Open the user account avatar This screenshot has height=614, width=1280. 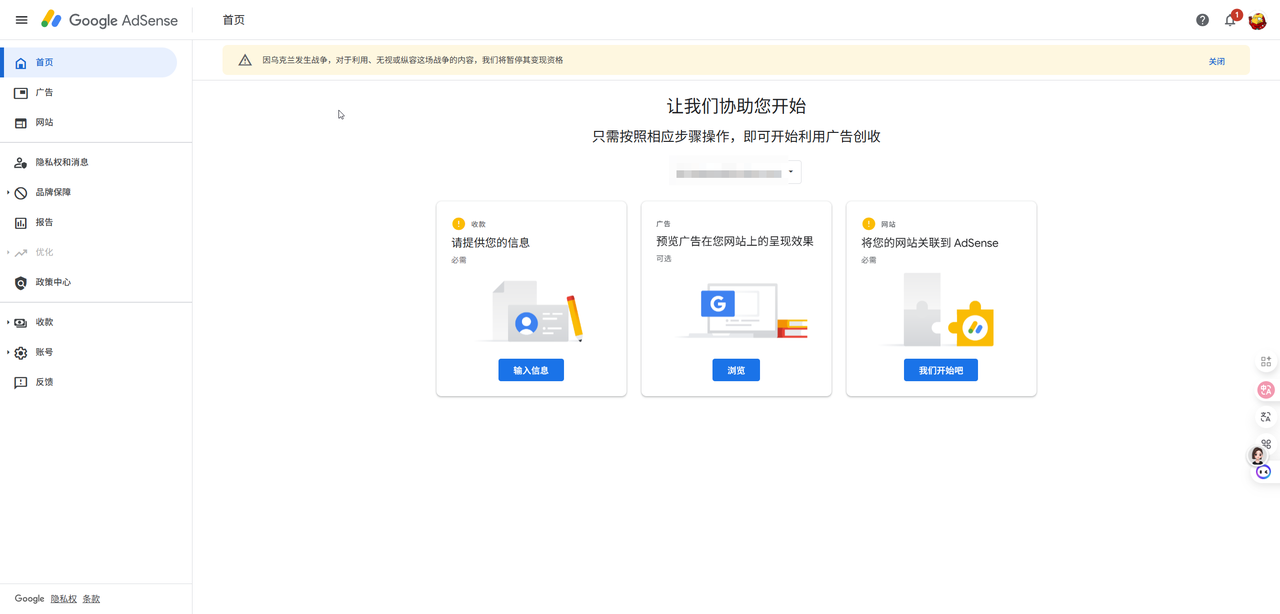[x=1258, y=20]
